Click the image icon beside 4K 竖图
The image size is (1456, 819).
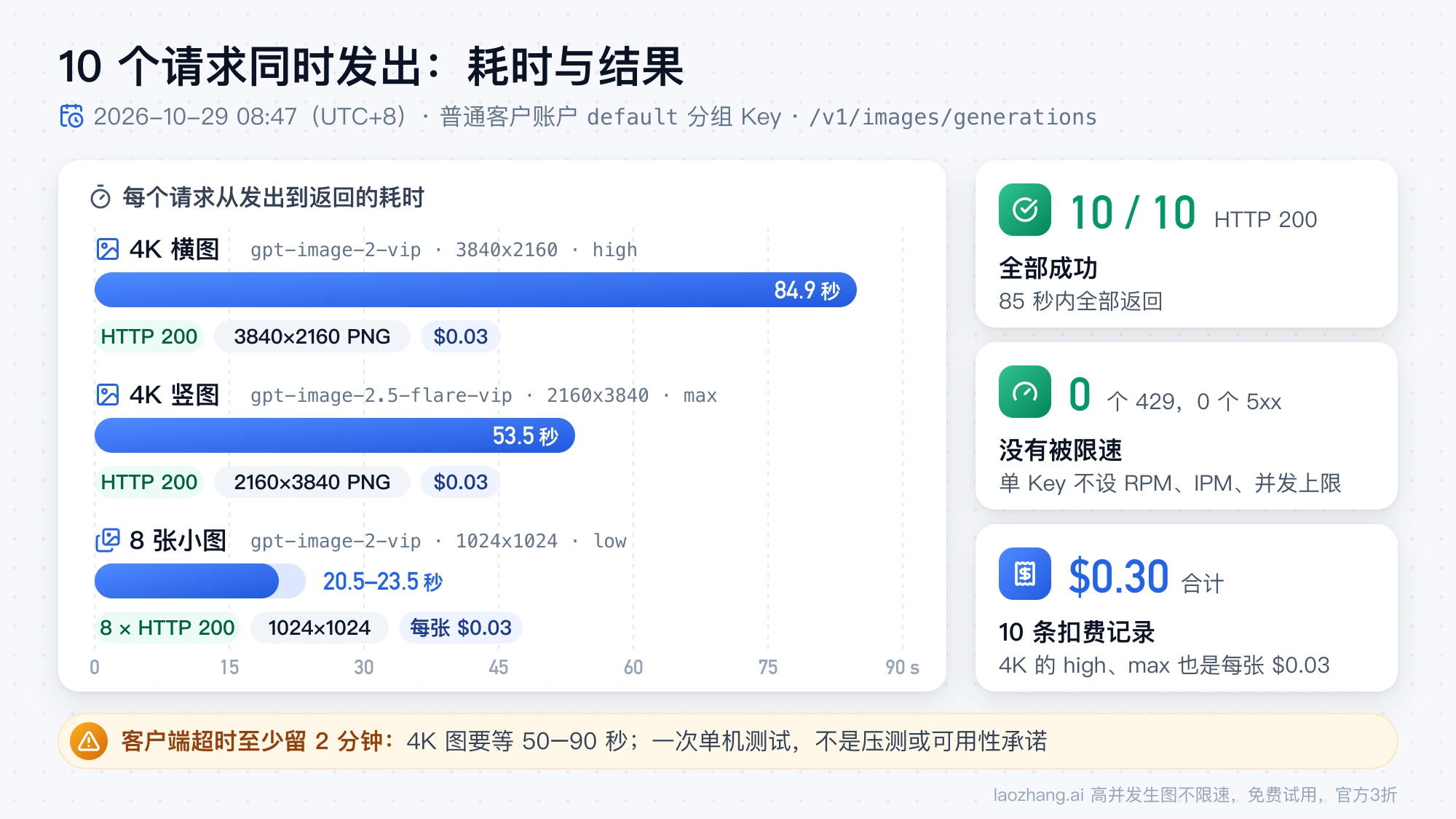108,395
